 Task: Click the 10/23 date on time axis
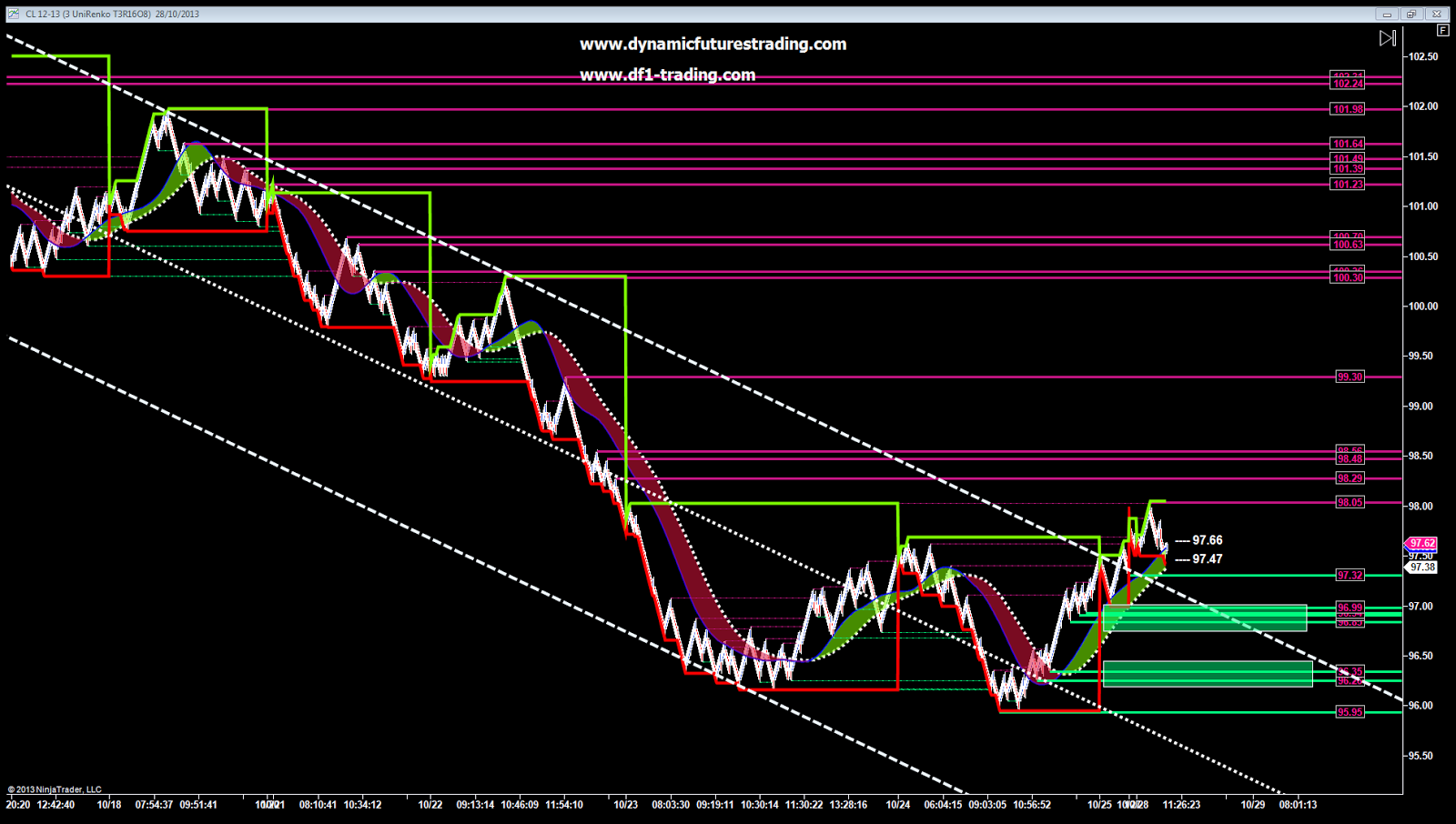pos(625,805)
